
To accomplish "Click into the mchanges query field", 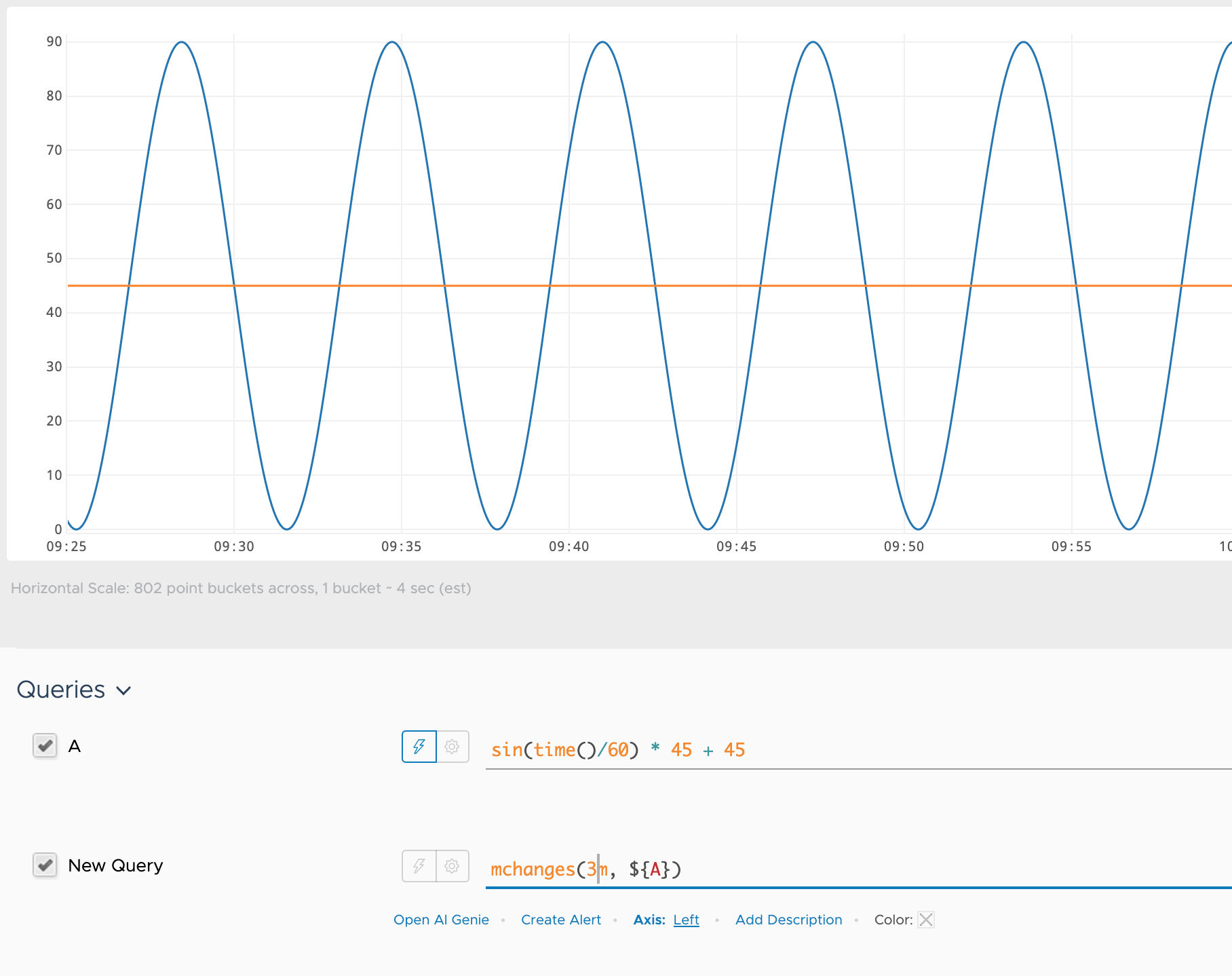I will point(859,869).
